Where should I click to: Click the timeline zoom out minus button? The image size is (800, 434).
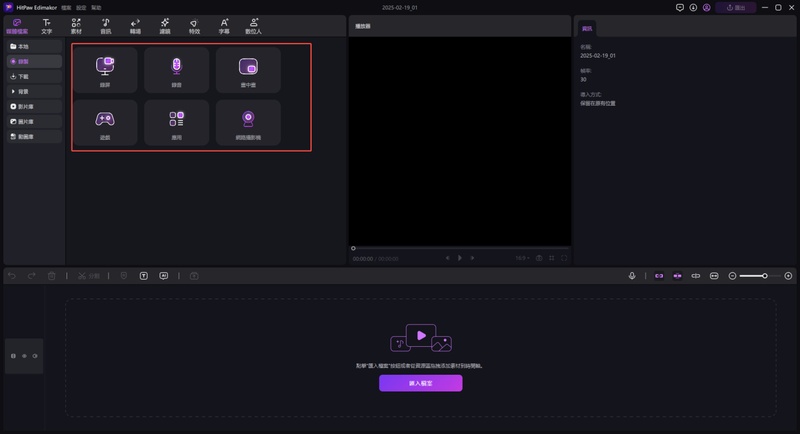(x=733, y=276)
